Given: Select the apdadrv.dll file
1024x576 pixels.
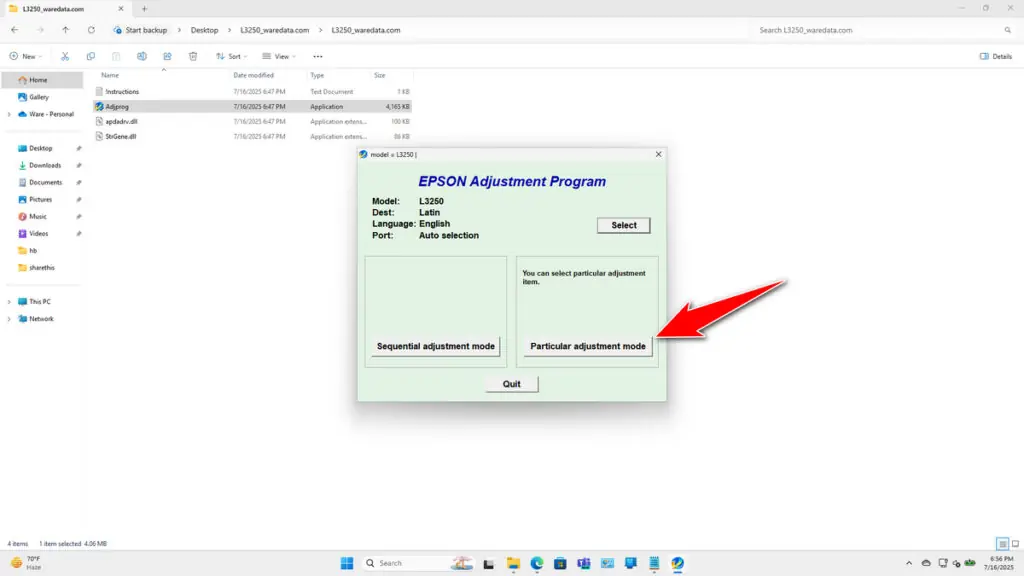Looking at the screenshot, I should click(x=252, y=121).
